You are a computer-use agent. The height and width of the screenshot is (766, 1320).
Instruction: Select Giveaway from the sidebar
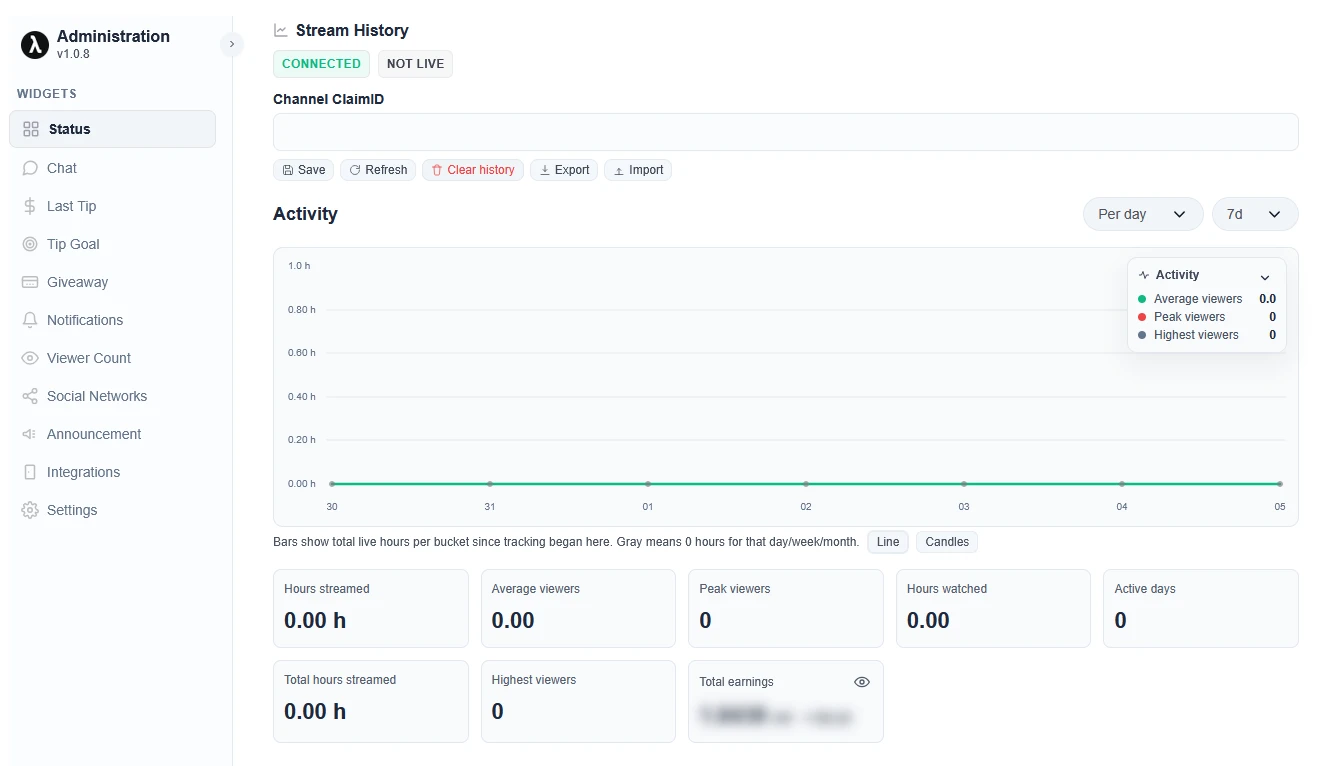(112, 282)
